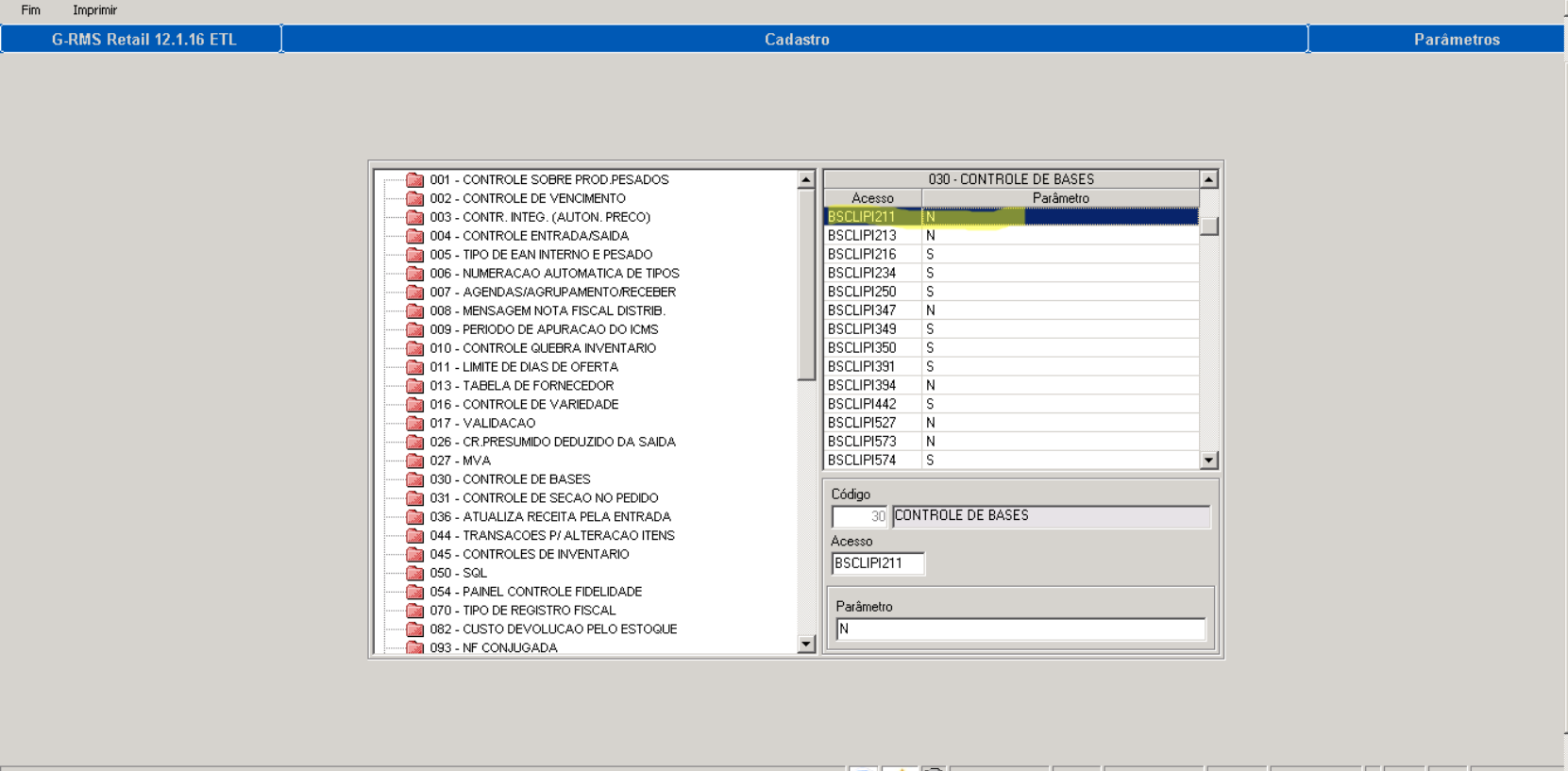This screenshot has width=1568, height=771.
Task: Click up arrow of parameter table scrollbar
Action: tap(1208, 179)
